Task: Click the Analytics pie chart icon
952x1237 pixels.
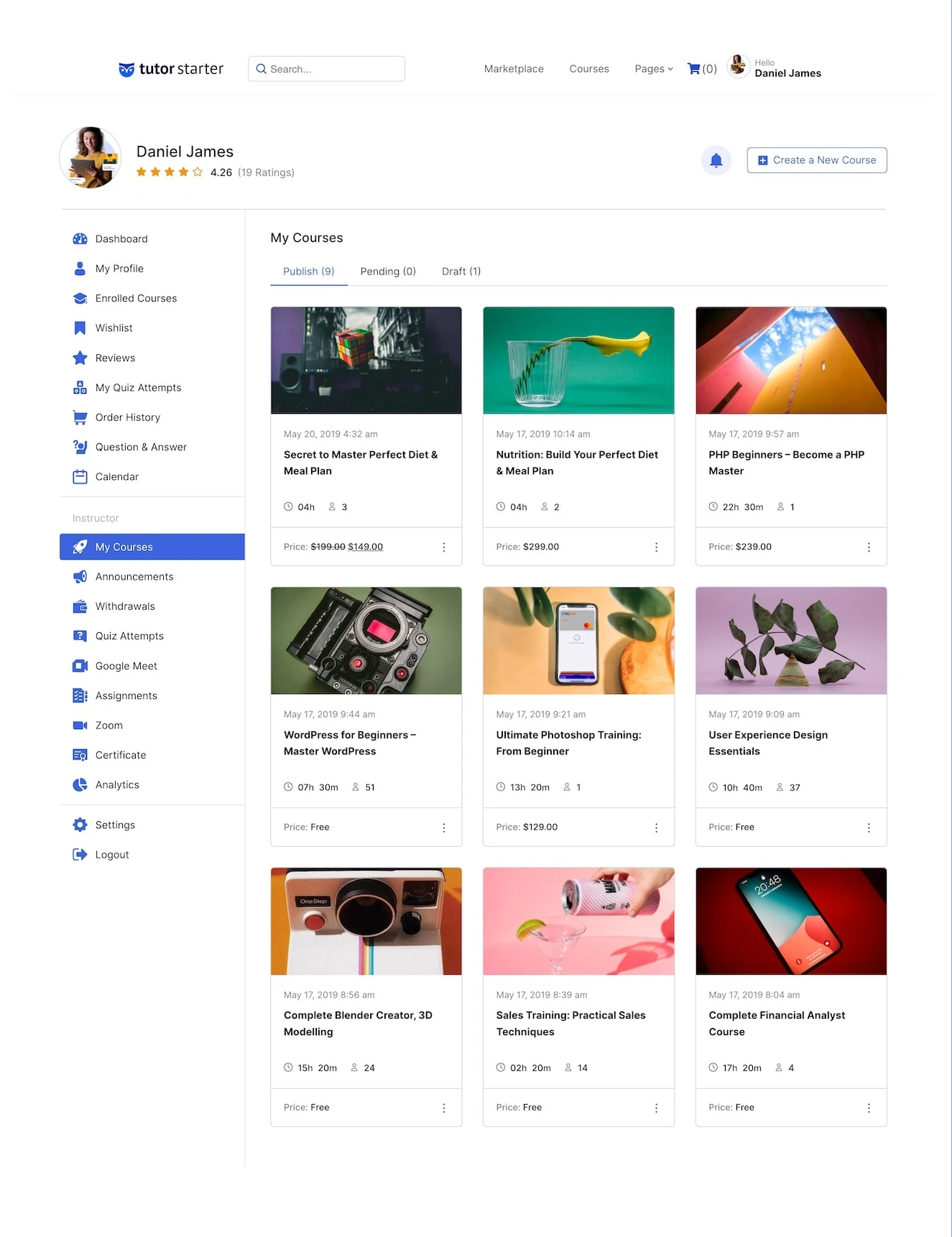Action: click(80, 785)
